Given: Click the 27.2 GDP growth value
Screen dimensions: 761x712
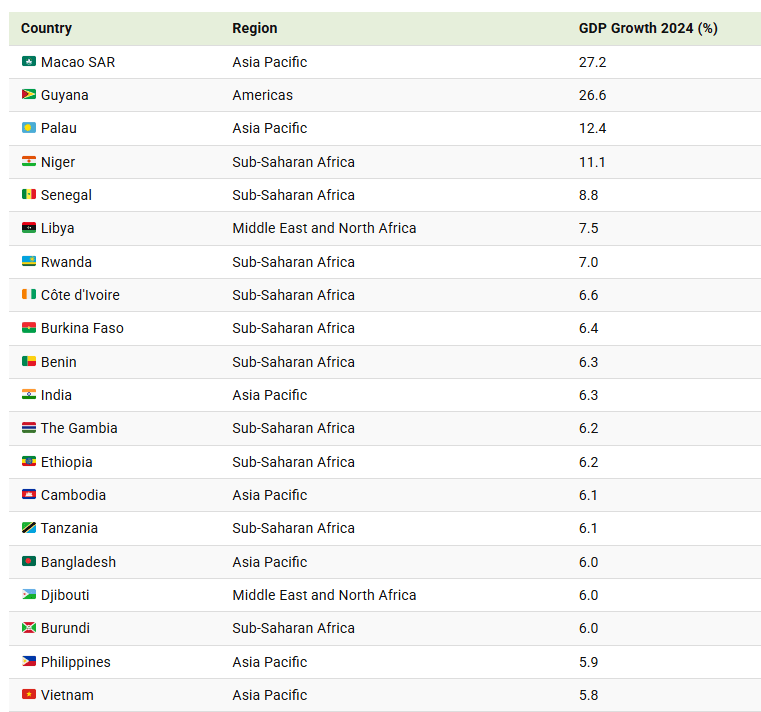Looking at the screenshot, I should pyautogui.click(x=593, y=62).
